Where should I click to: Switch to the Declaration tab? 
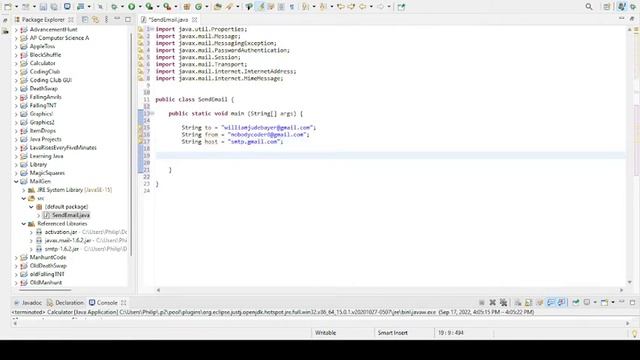pos(65,302)
